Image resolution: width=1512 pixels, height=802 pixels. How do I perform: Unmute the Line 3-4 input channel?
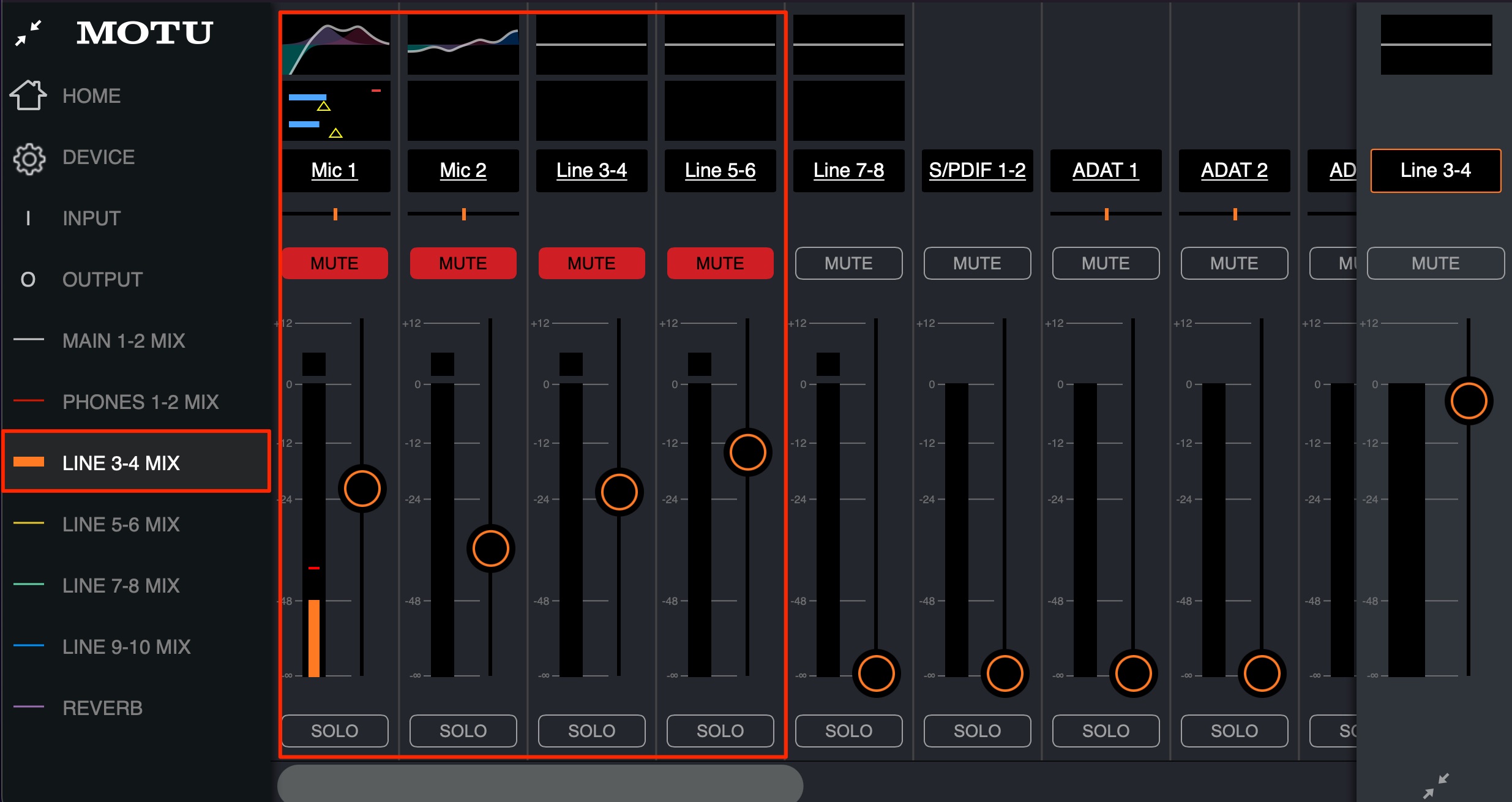coord(592,263)
